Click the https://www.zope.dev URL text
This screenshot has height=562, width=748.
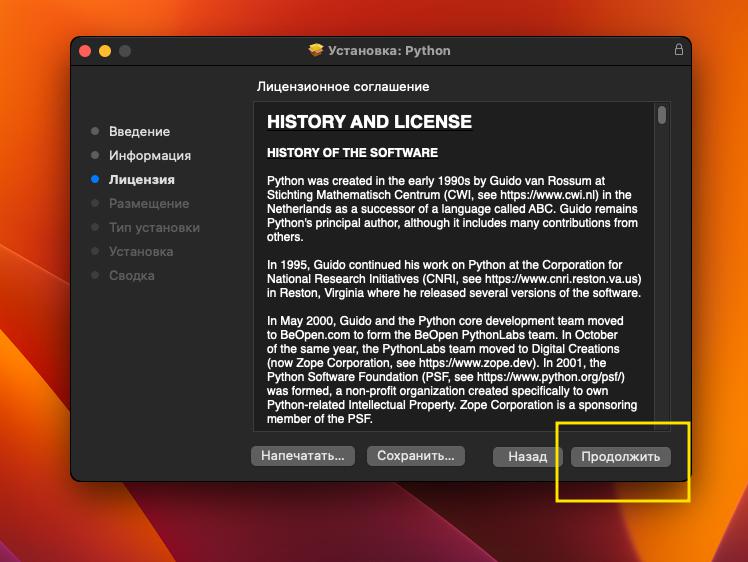click(x=475, y=363)
